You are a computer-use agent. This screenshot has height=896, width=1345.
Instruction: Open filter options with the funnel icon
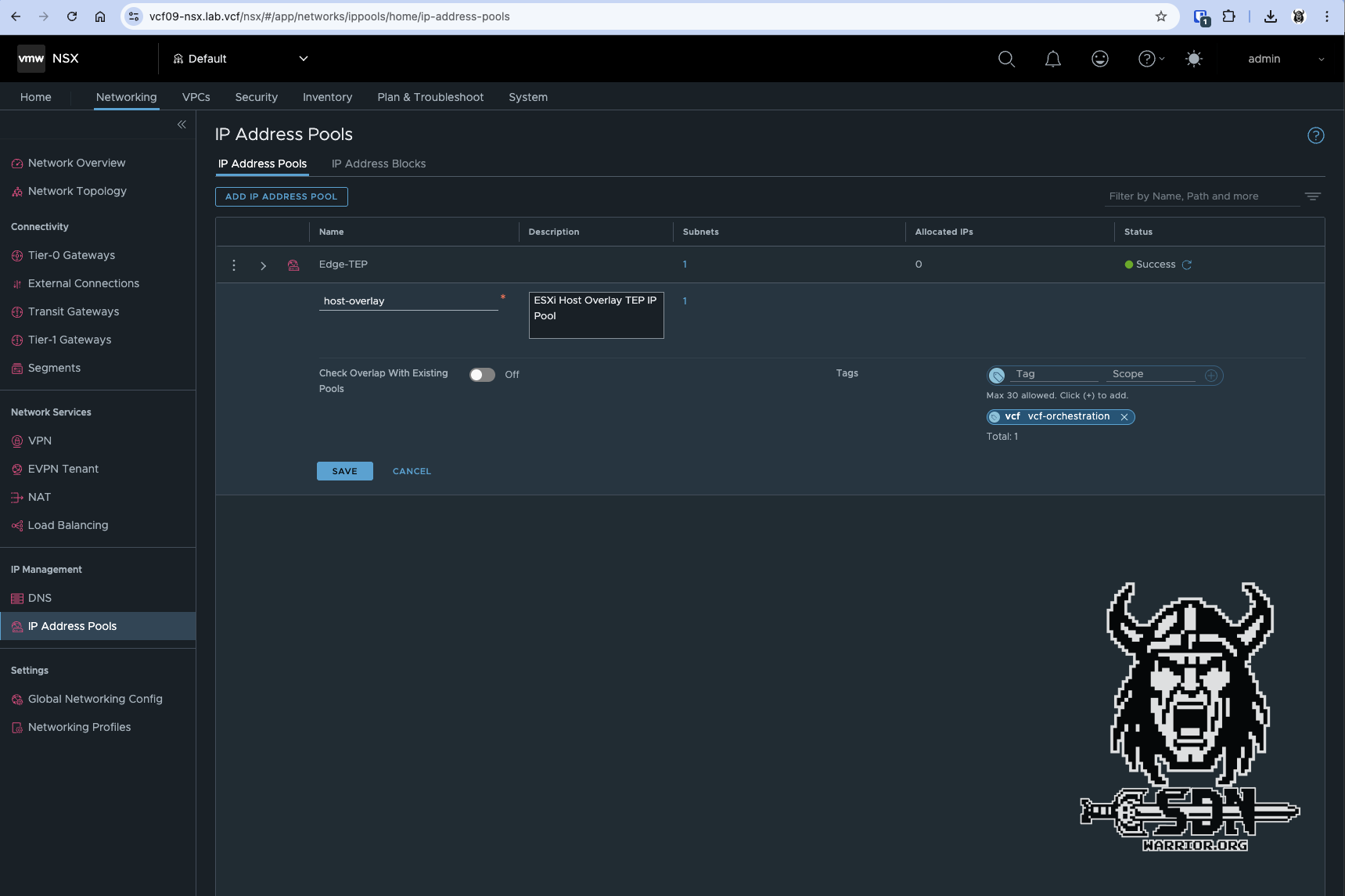click(x=1313, y=196)
